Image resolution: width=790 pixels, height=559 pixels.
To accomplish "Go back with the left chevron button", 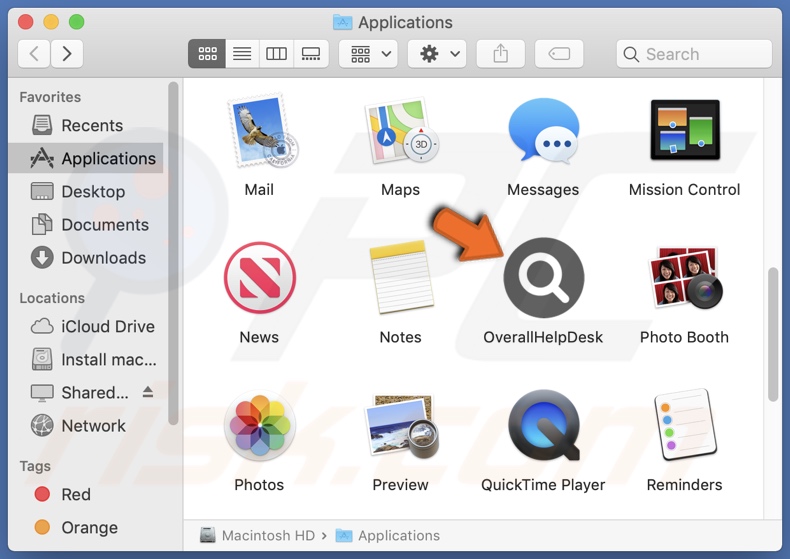I will click(x=34, y=53).
